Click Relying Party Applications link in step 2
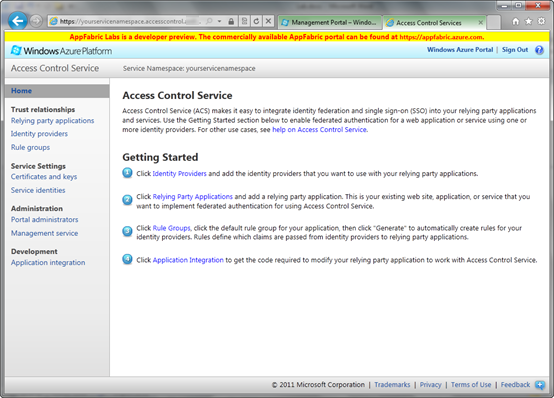Image resolution: width=554 pixels, height=398 pixels. (x=193, y=197)
